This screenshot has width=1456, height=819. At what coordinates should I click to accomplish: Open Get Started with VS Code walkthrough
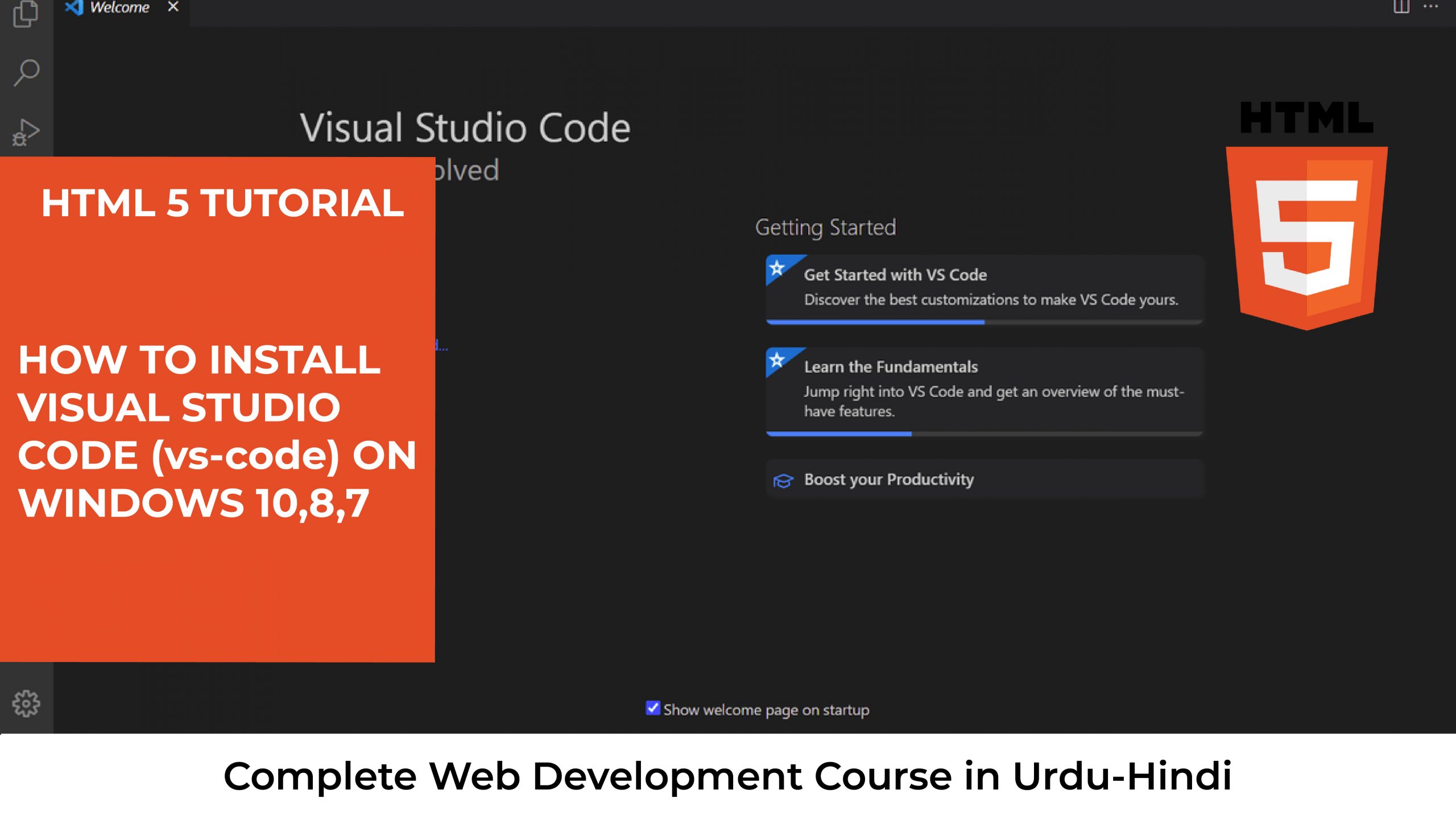pos(984,289)
